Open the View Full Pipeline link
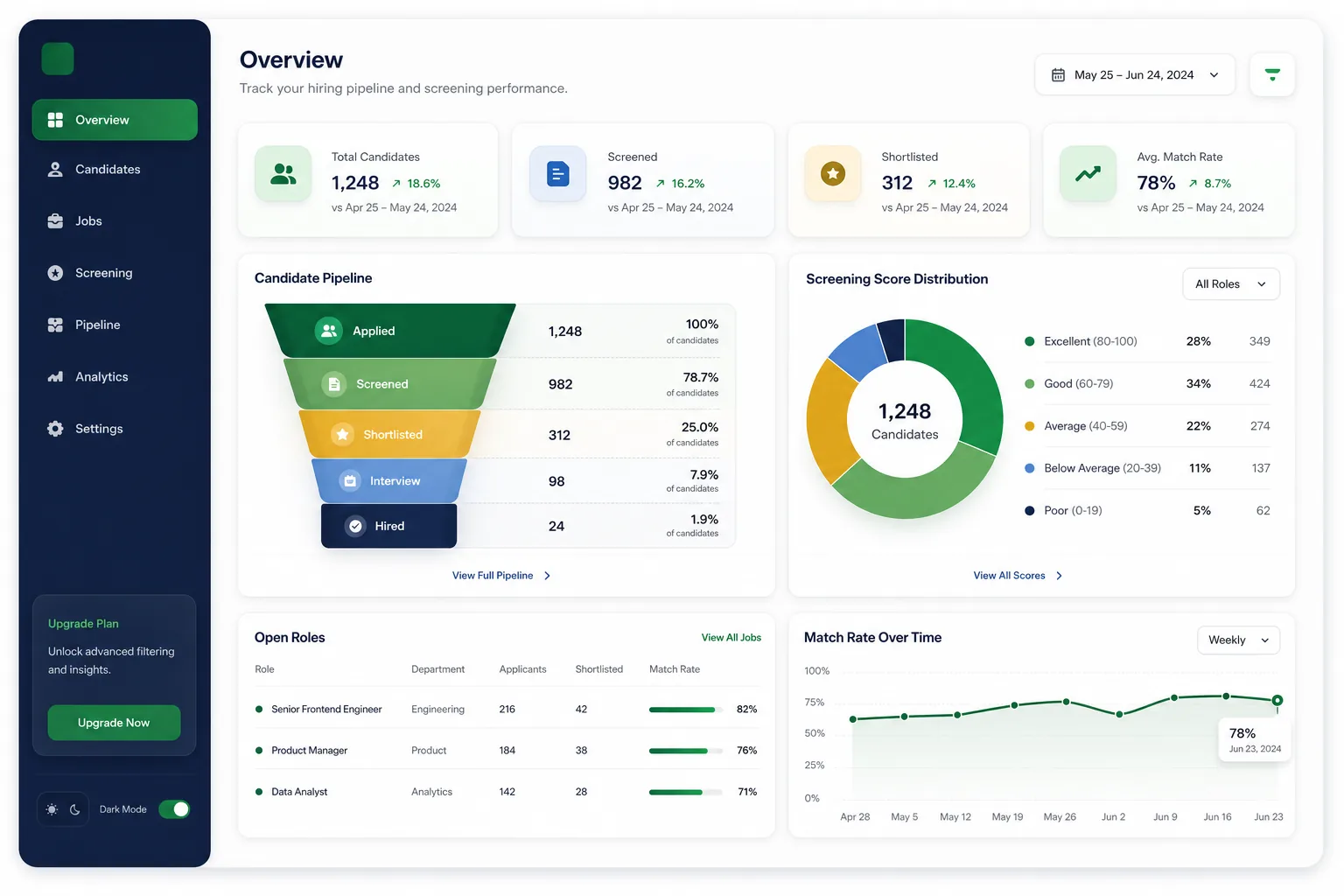This screenshot has width=1344, height=896. click(501, 576)
